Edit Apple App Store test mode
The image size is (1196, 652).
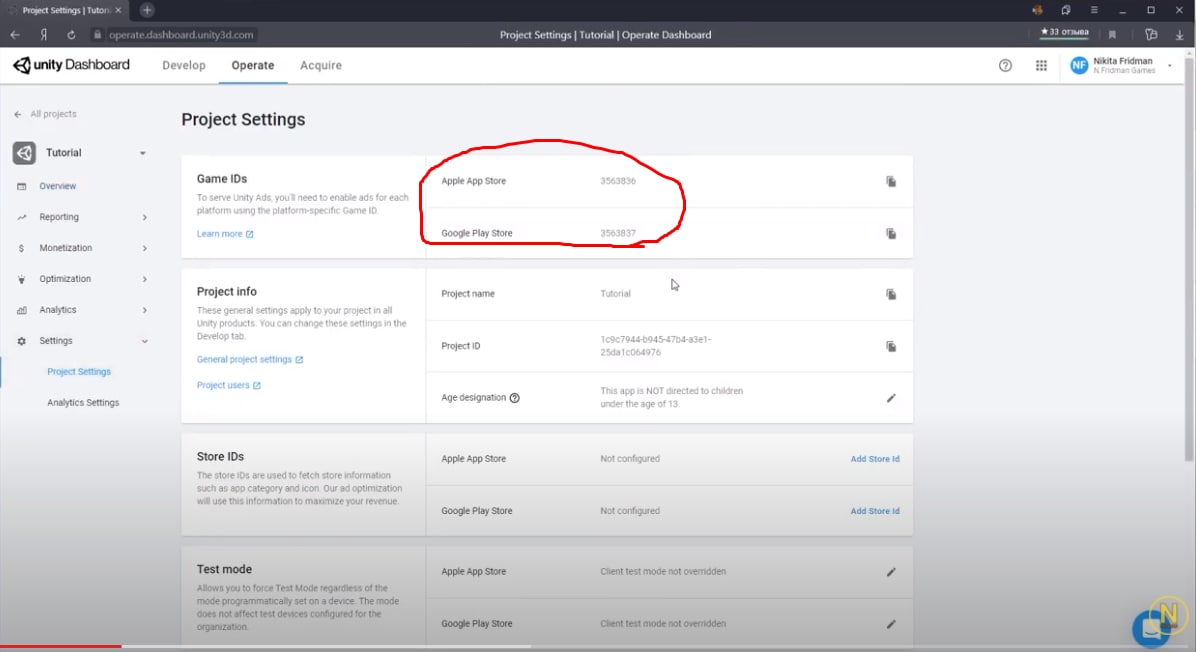(890, 572)
